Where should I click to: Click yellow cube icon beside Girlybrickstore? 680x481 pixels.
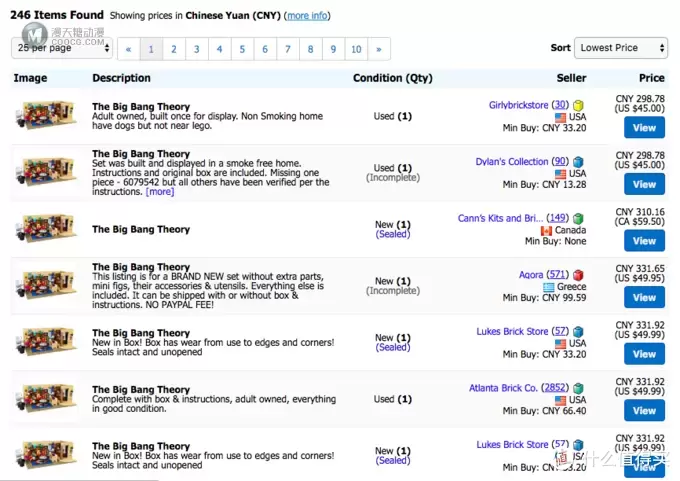[578, 105]
